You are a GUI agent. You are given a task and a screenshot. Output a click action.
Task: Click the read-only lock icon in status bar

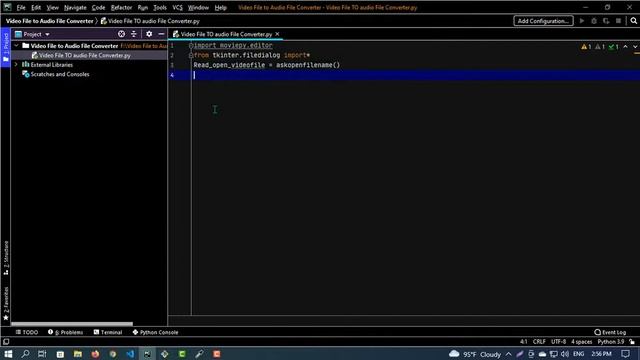pos(632,342)
